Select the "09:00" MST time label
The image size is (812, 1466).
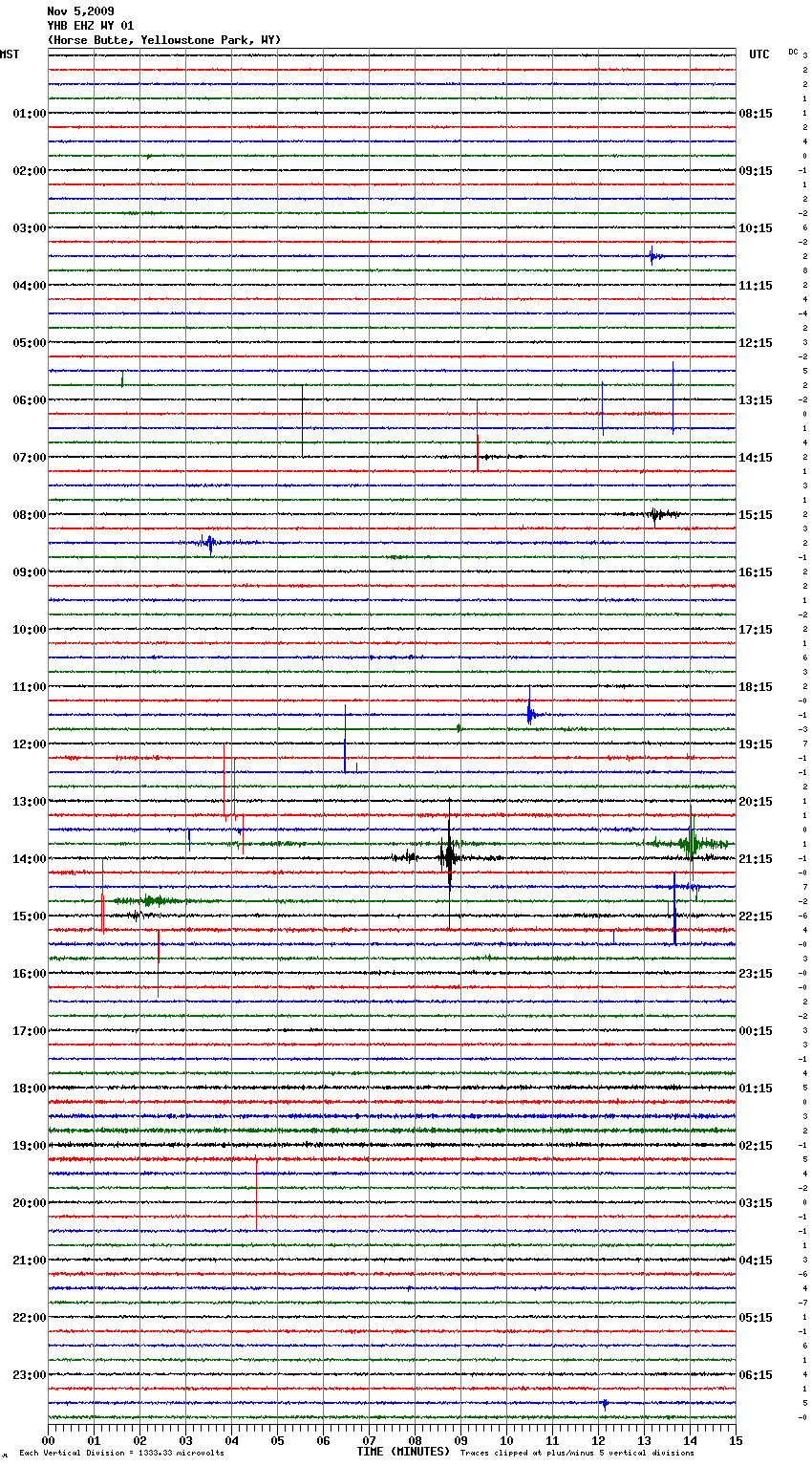(x=30, y=572)
